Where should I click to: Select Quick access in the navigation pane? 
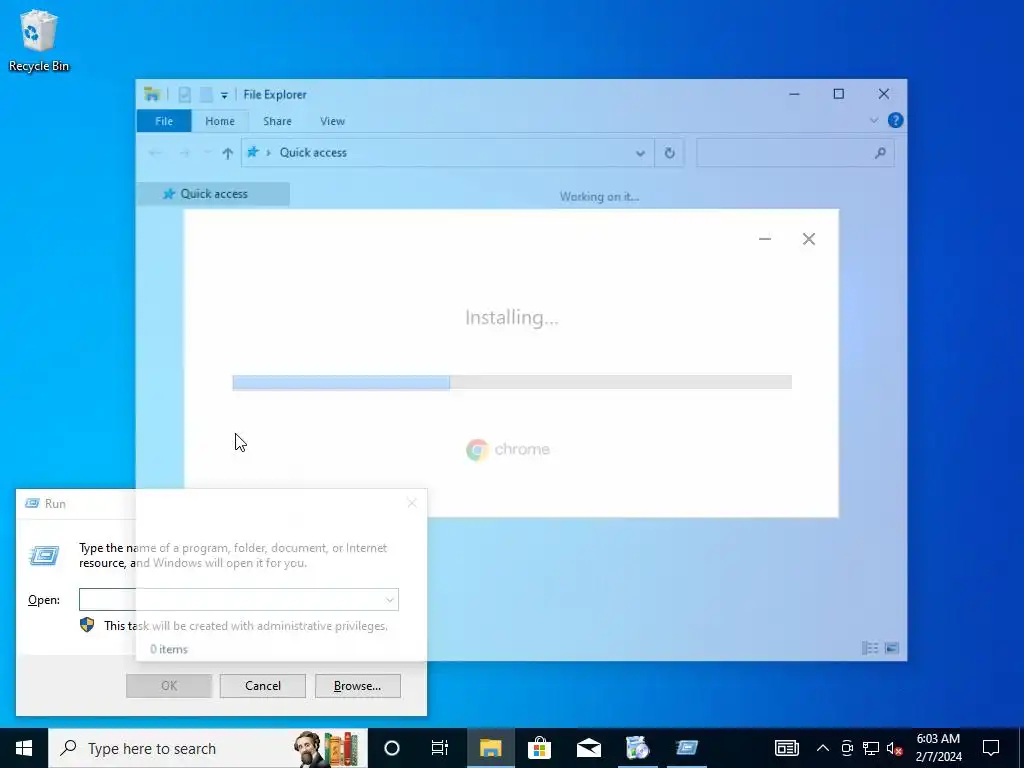point(214,194)
